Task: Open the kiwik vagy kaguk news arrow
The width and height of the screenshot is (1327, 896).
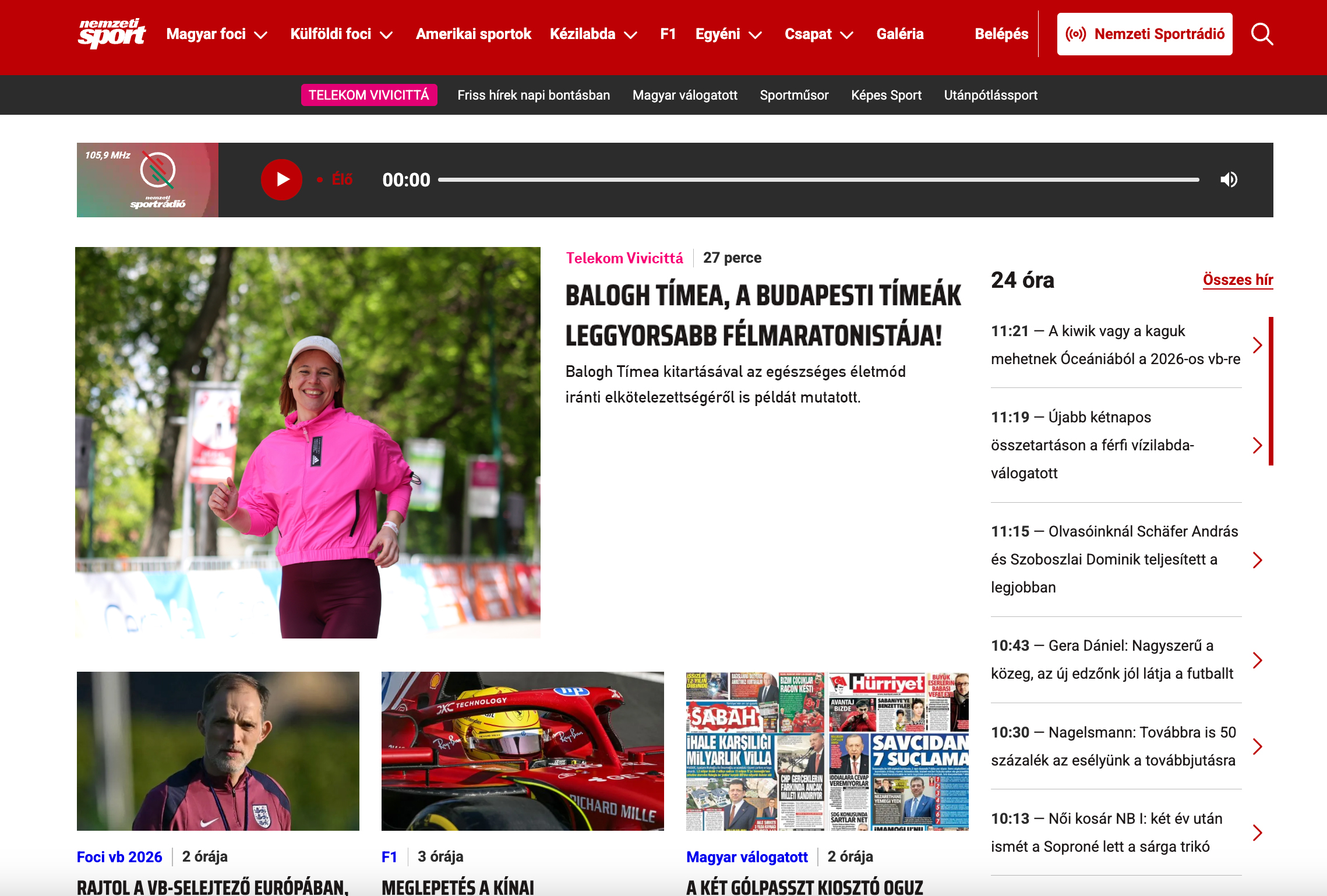Action: coord(1257,345)
